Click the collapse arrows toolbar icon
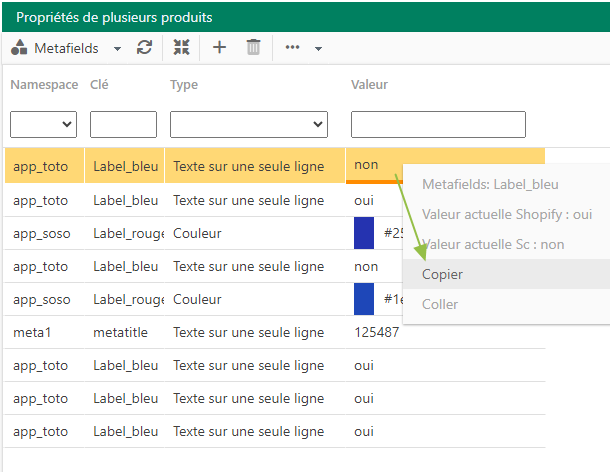Screen dimensions: 610x472 pos(181,47)
